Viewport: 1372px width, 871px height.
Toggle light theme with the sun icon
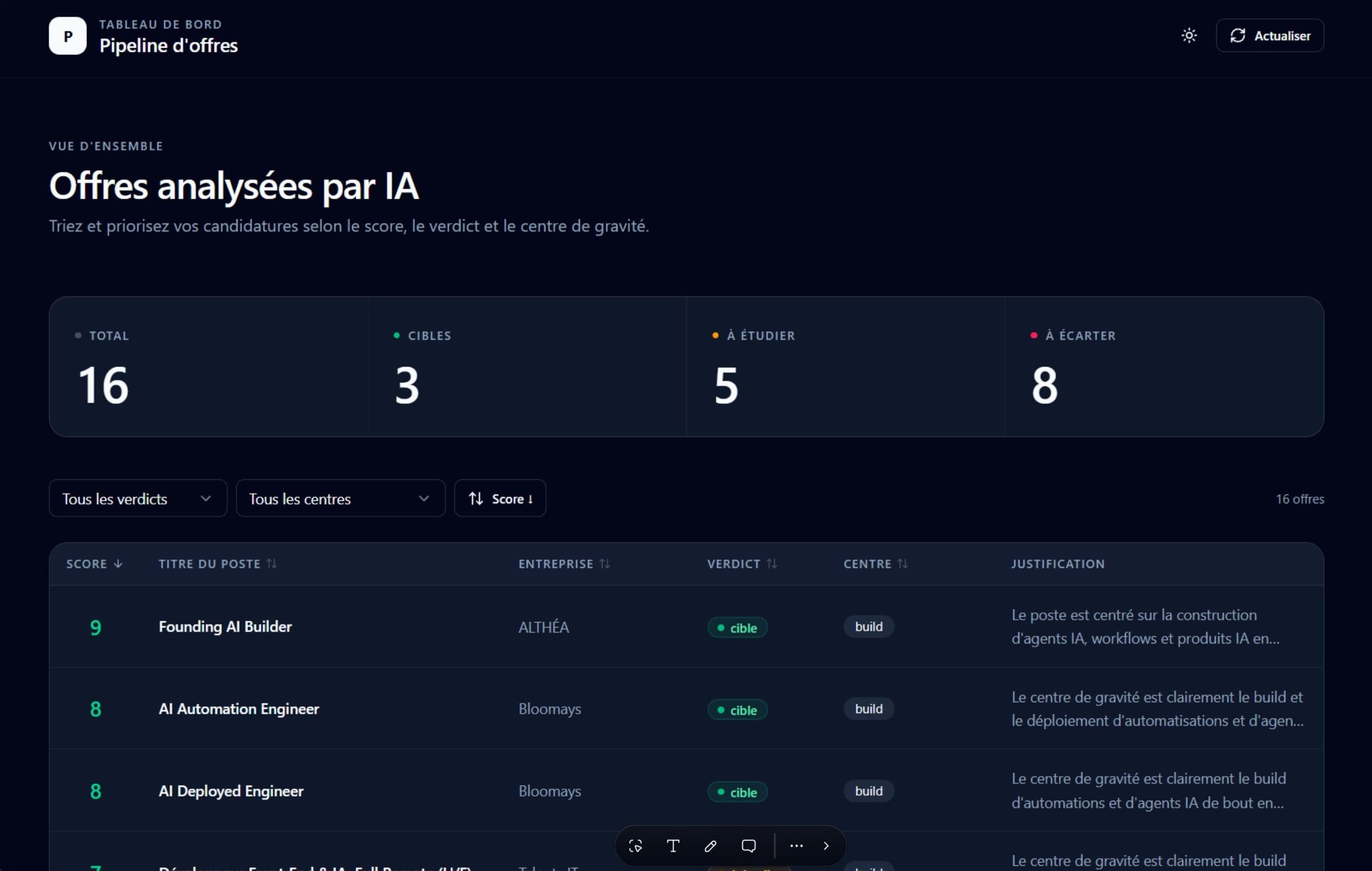point(1188,36)
